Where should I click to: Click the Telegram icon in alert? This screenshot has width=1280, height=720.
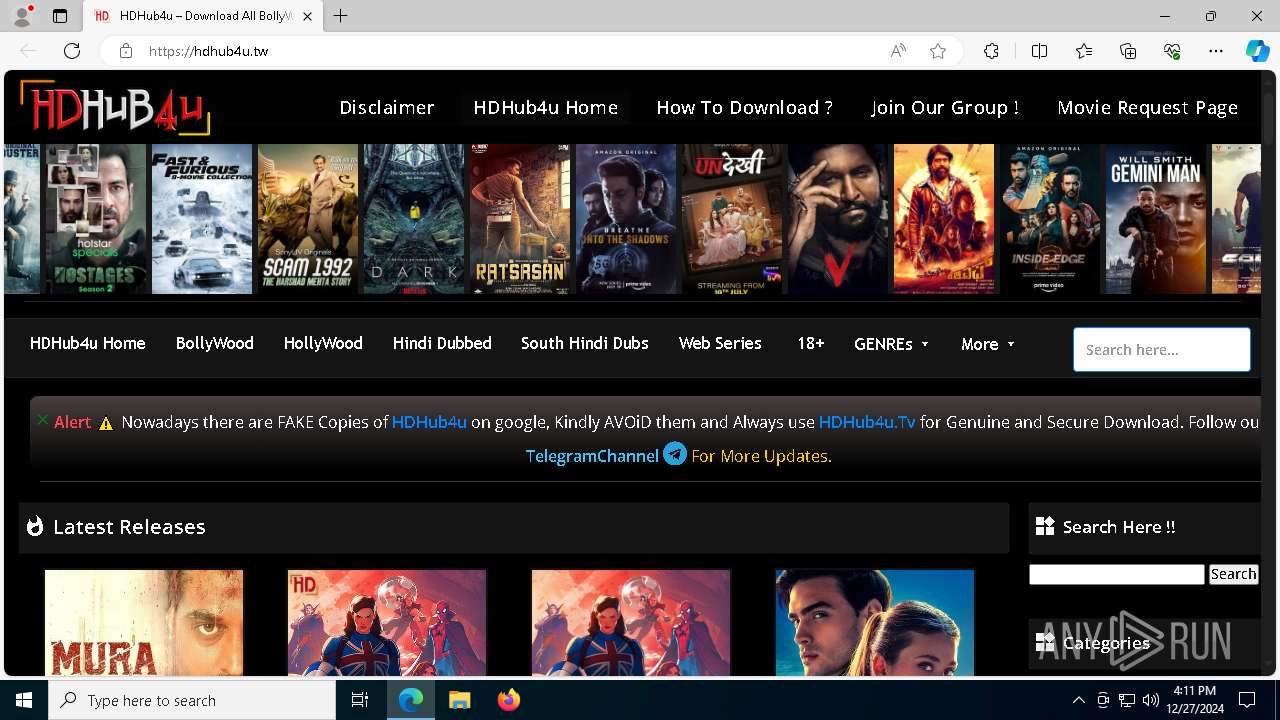[675, 454]
